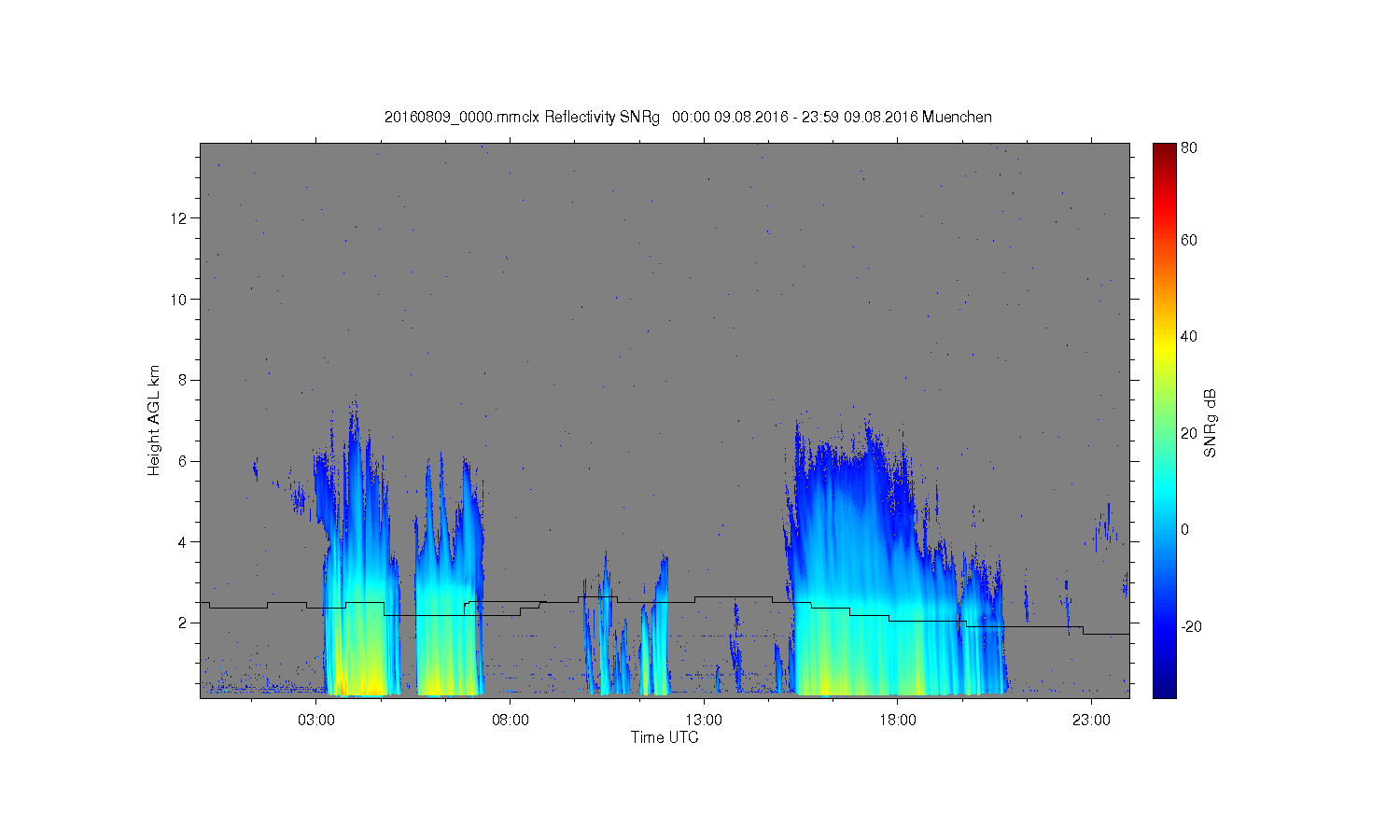Click the height axis tick label 6
This screenshot has height=840, width=1400.
click(x=184, y=461)
